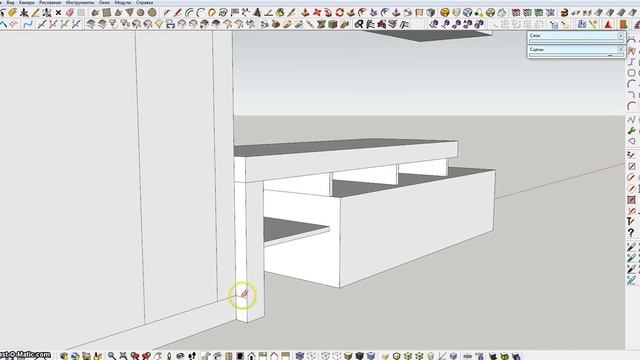Click the orange door icon in second toolbar row
The height and width of the screenshot is (360, 640).
[623, 24]
